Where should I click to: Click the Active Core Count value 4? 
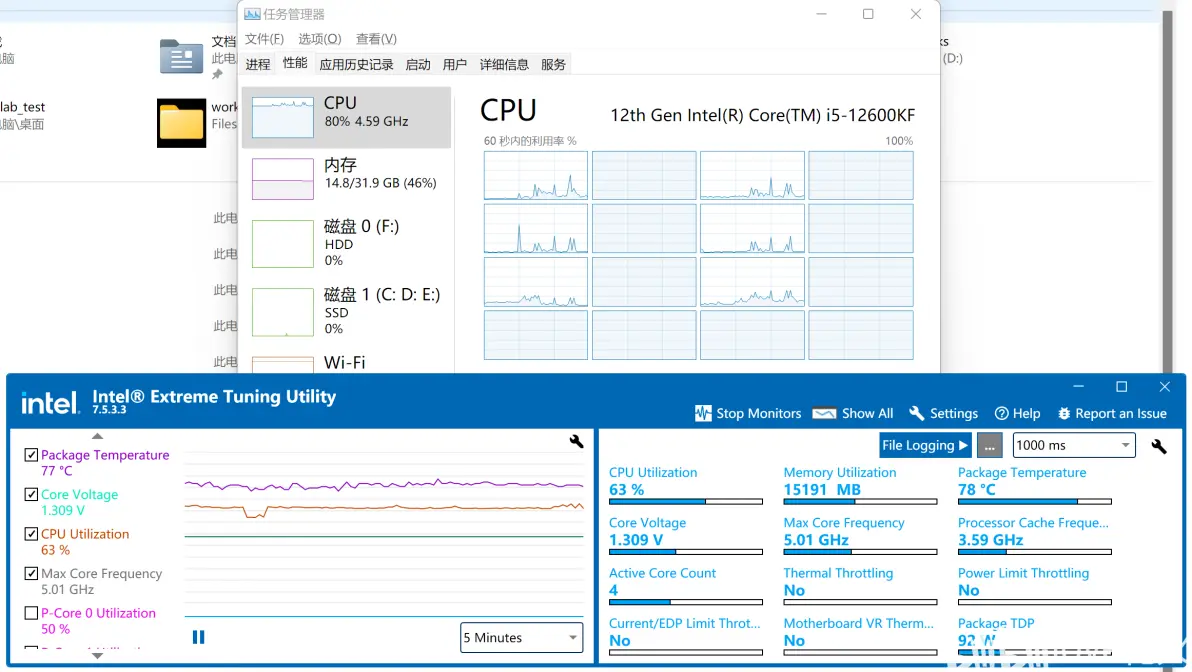point(613,590)
